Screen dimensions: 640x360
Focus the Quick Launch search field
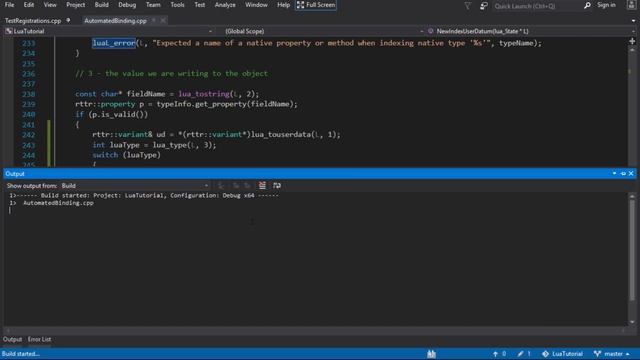[537, 6]
